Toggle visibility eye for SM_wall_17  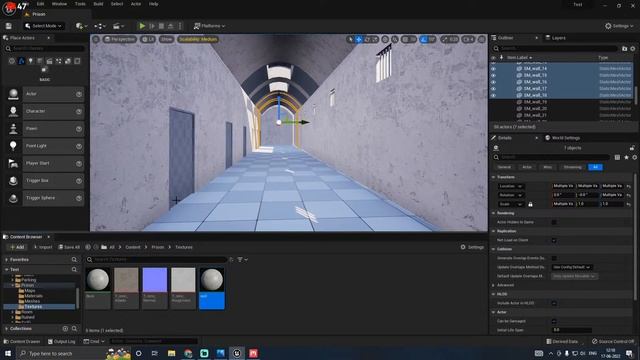(x=493, y=89)
